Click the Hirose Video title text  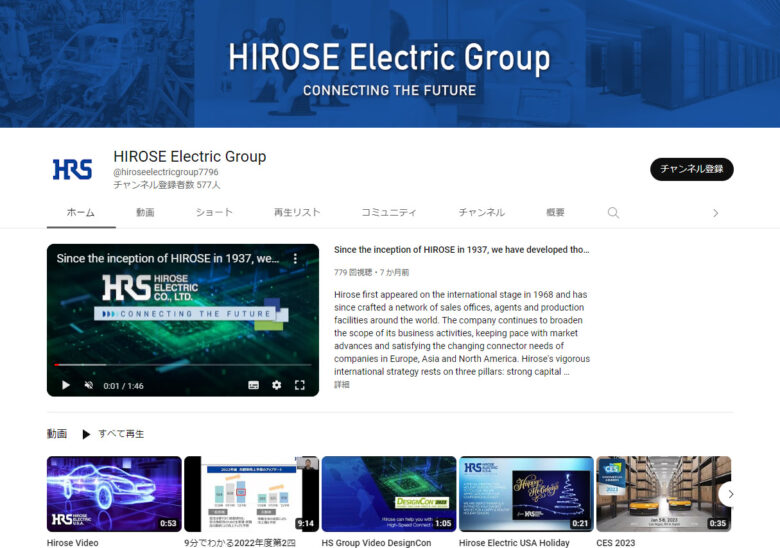(x=73, y=543)
